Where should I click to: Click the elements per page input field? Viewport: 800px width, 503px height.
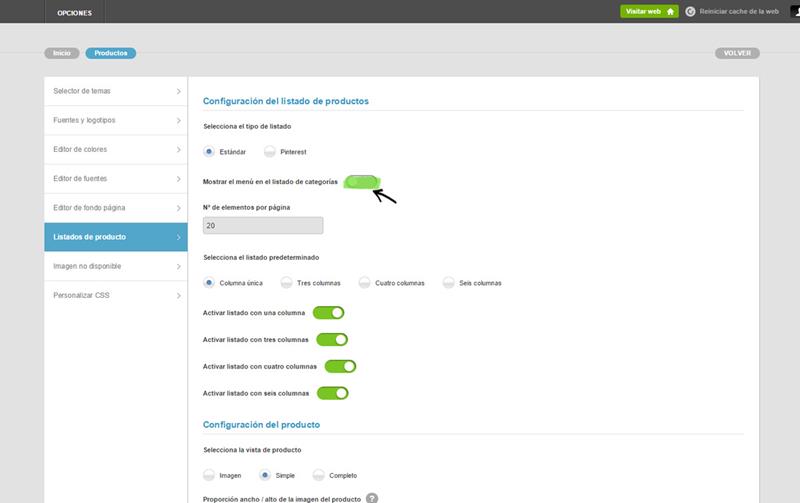point(263,226)
